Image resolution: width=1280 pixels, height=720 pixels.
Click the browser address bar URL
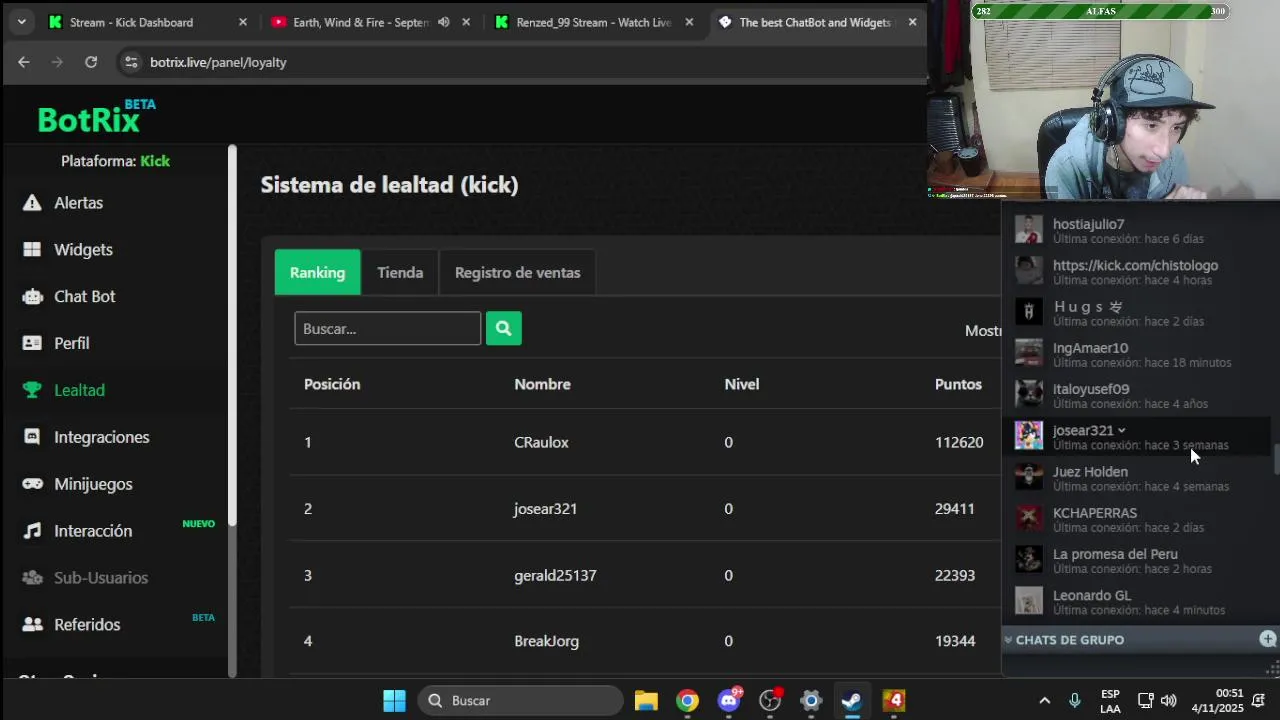coord(218,62)
